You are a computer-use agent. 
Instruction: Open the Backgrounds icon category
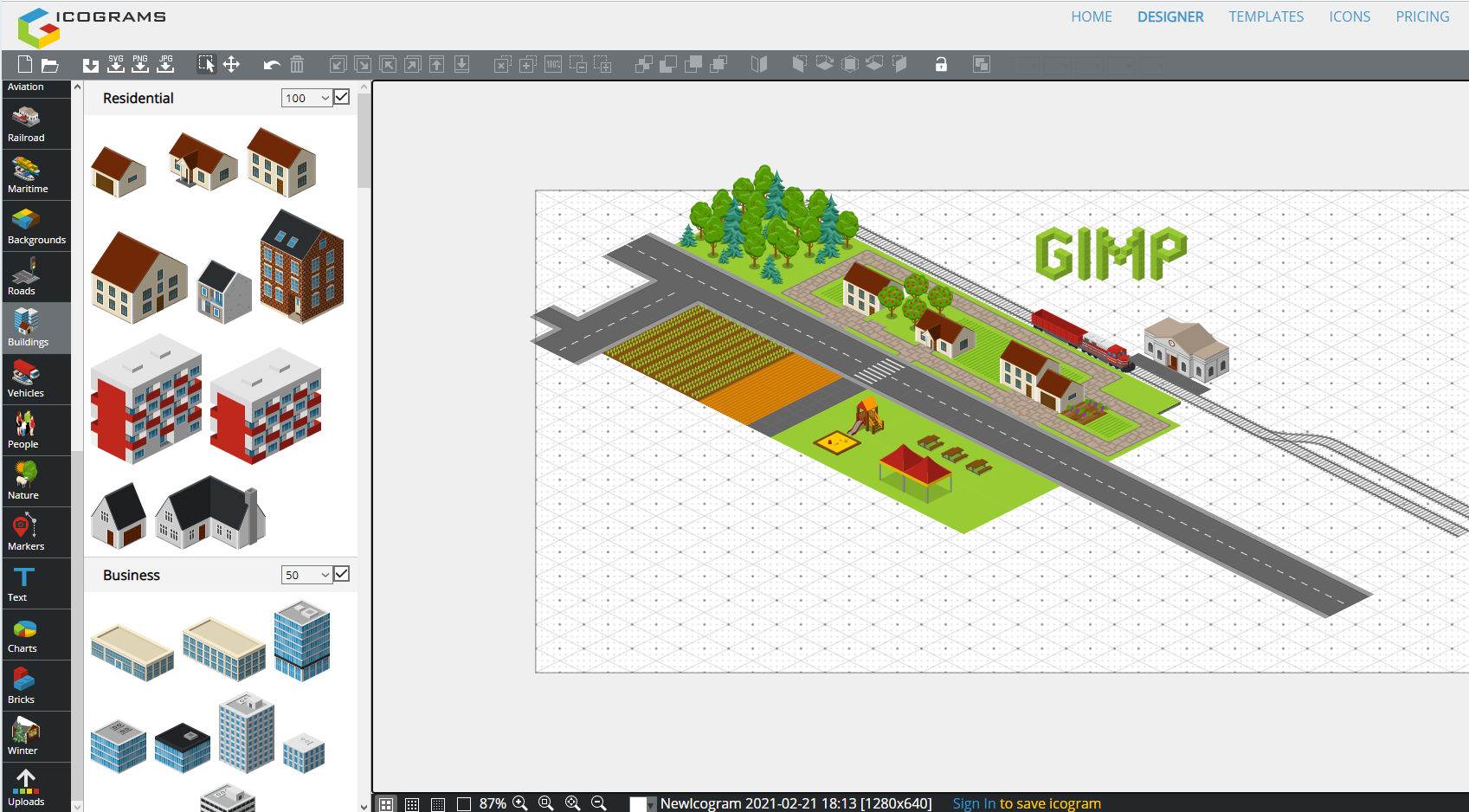point(36,226)
